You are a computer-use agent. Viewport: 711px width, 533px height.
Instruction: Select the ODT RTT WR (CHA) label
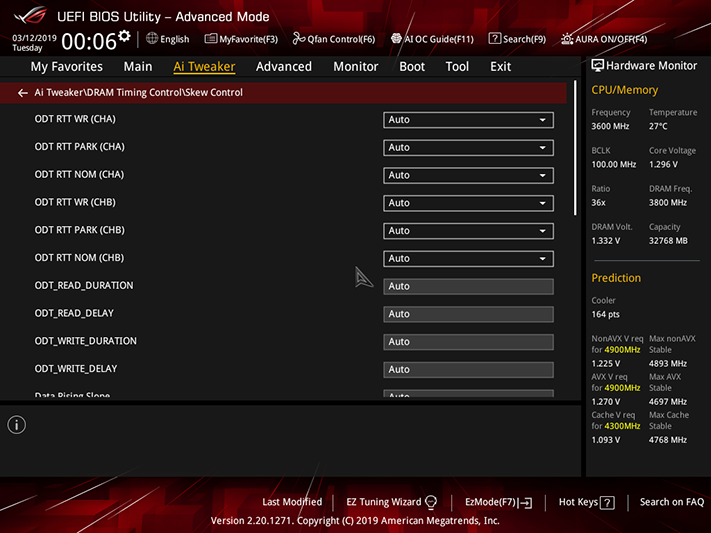[75, 119]
